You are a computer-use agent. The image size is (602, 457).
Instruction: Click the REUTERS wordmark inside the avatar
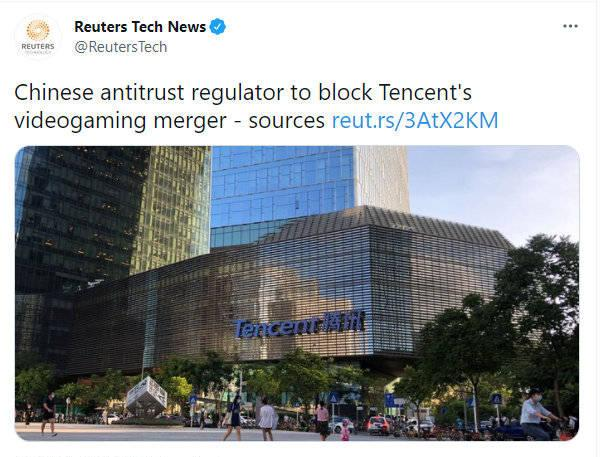(x=38, y=46)
